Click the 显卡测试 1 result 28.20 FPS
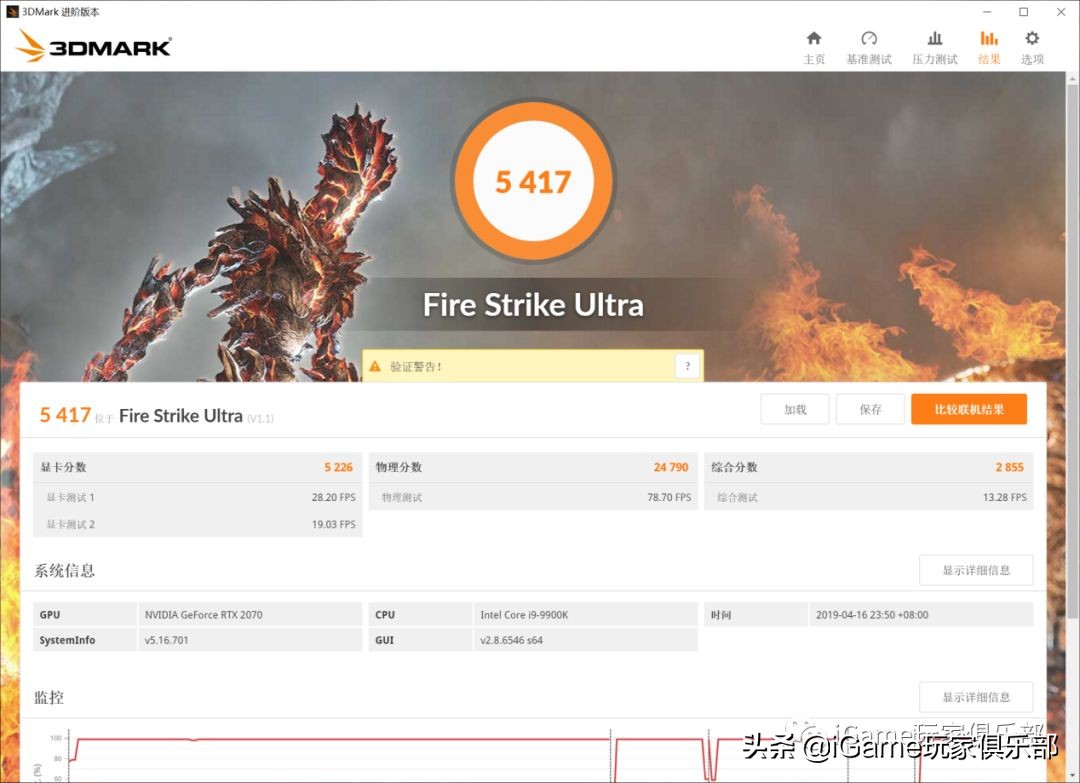This screenshot has height=783, width=1080. 333,497
